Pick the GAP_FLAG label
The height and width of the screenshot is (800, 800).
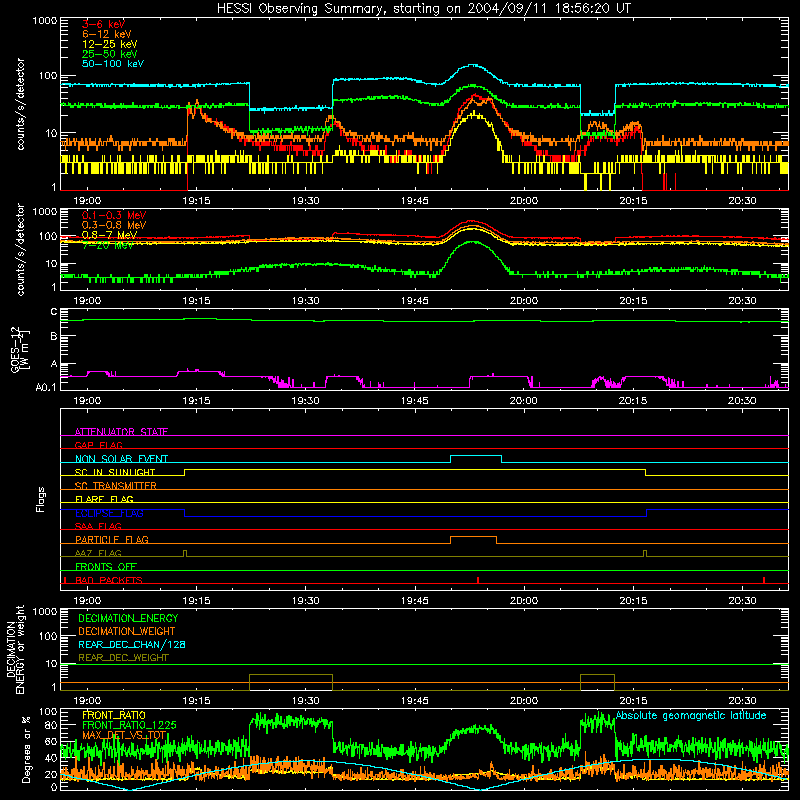[98, 445]
